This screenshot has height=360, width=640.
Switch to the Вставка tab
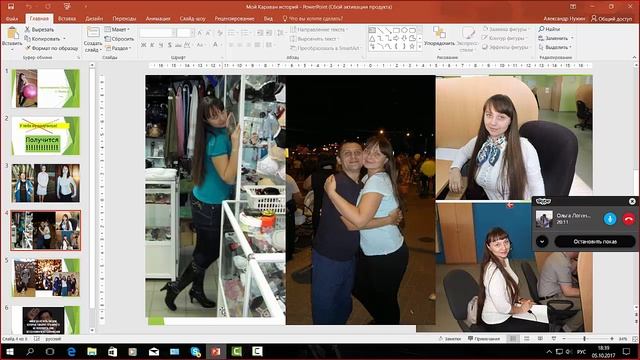[67, 19]
